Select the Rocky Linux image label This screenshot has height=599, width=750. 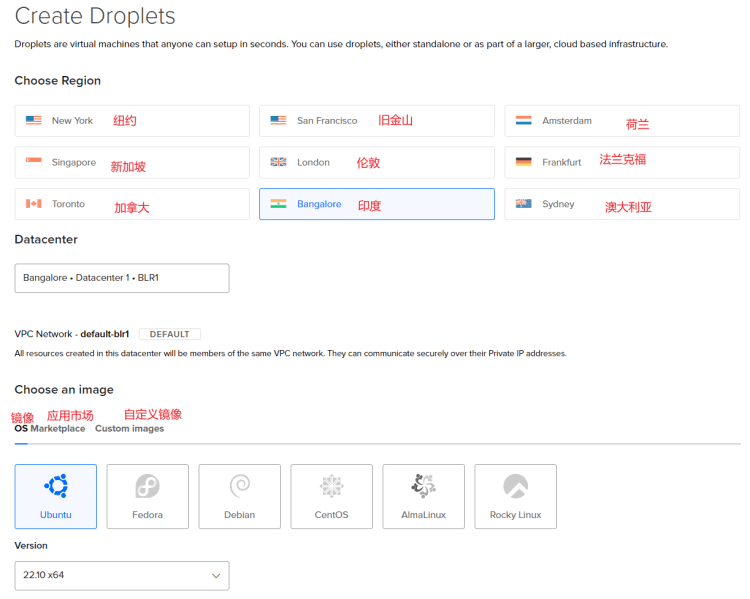tap(516, 515)
